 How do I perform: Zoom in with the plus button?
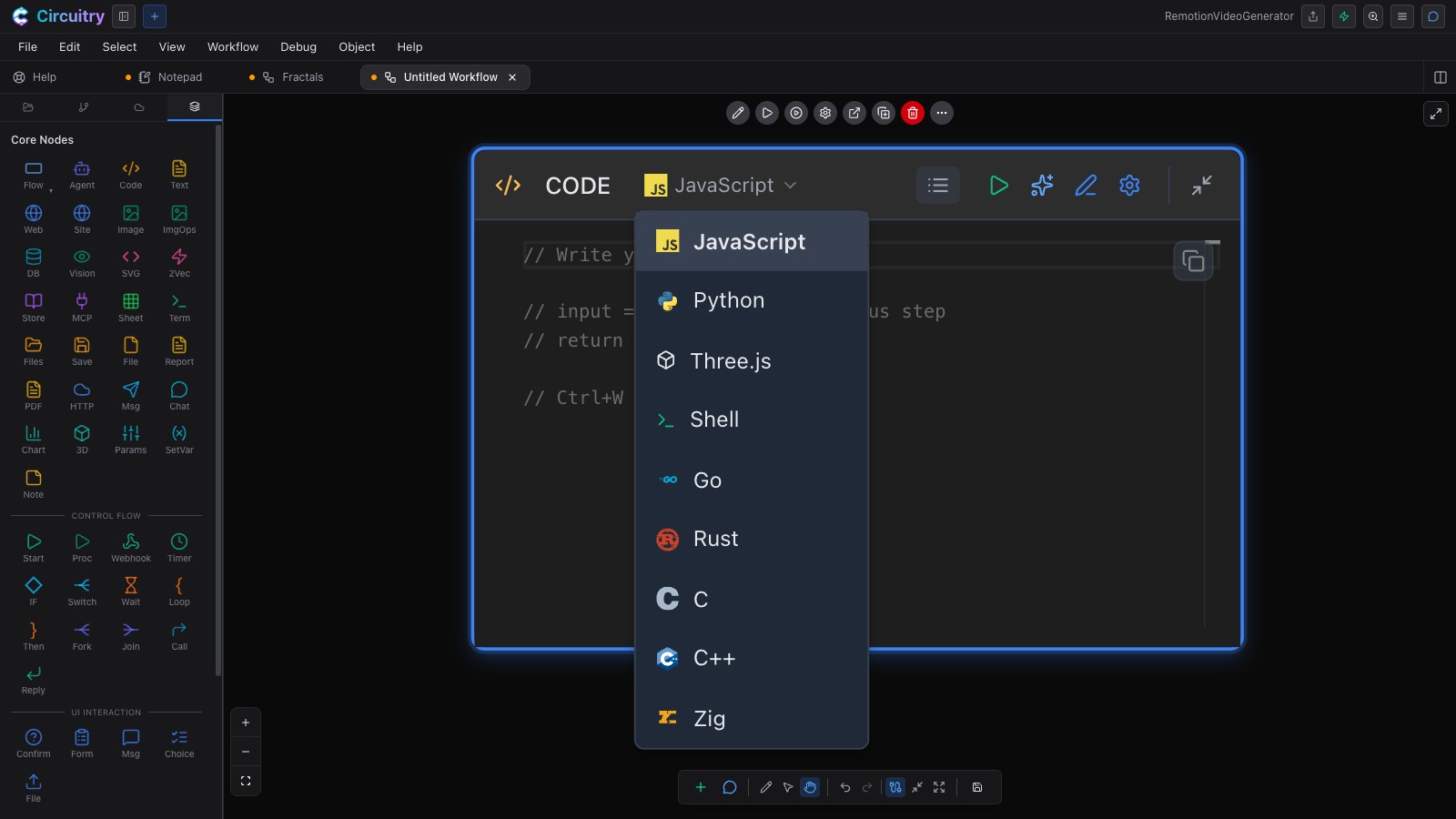pos(246,723)
